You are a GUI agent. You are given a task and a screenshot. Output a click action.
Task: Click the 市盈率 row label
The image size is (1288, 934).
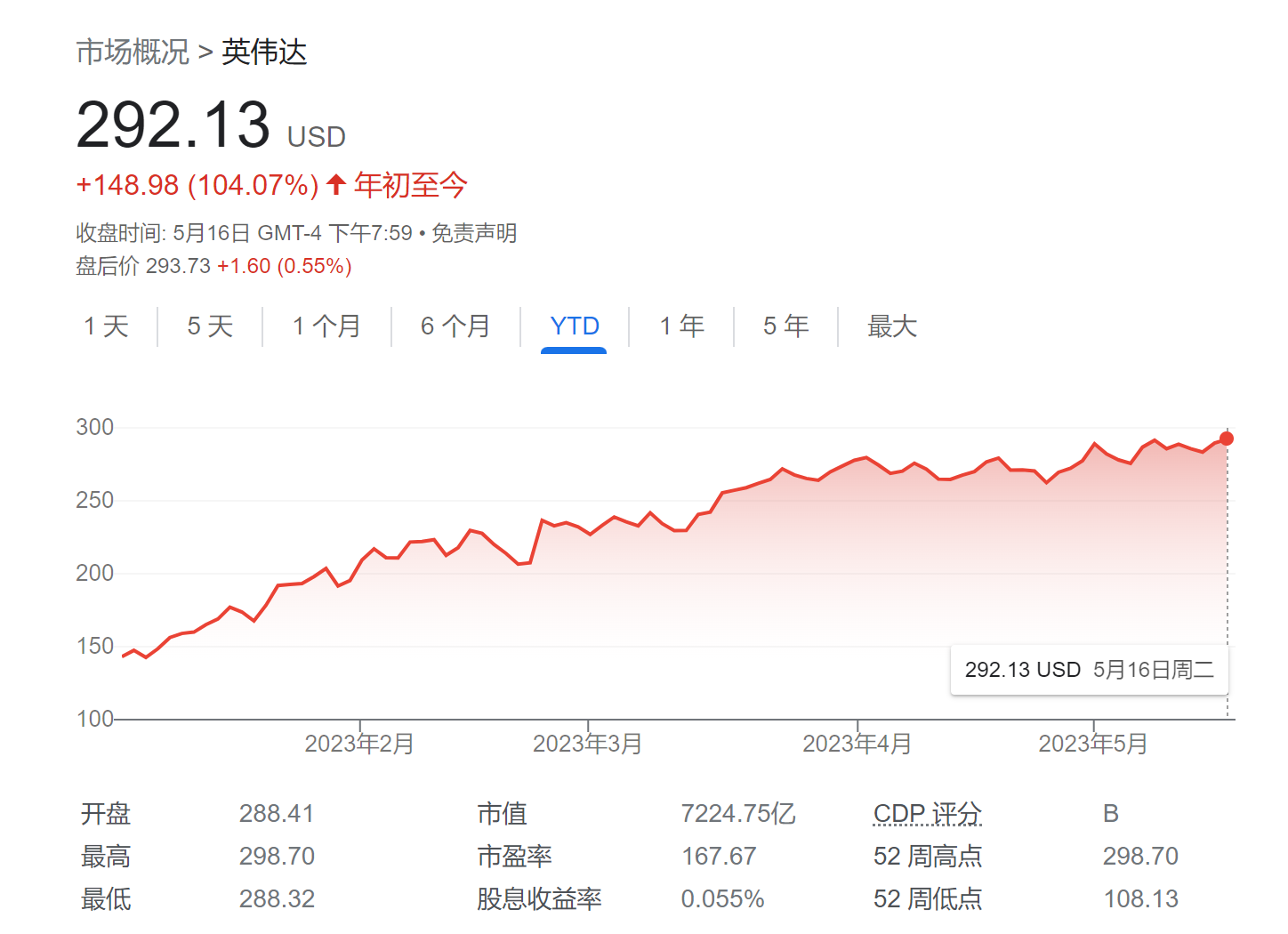(x=515, y=857)
